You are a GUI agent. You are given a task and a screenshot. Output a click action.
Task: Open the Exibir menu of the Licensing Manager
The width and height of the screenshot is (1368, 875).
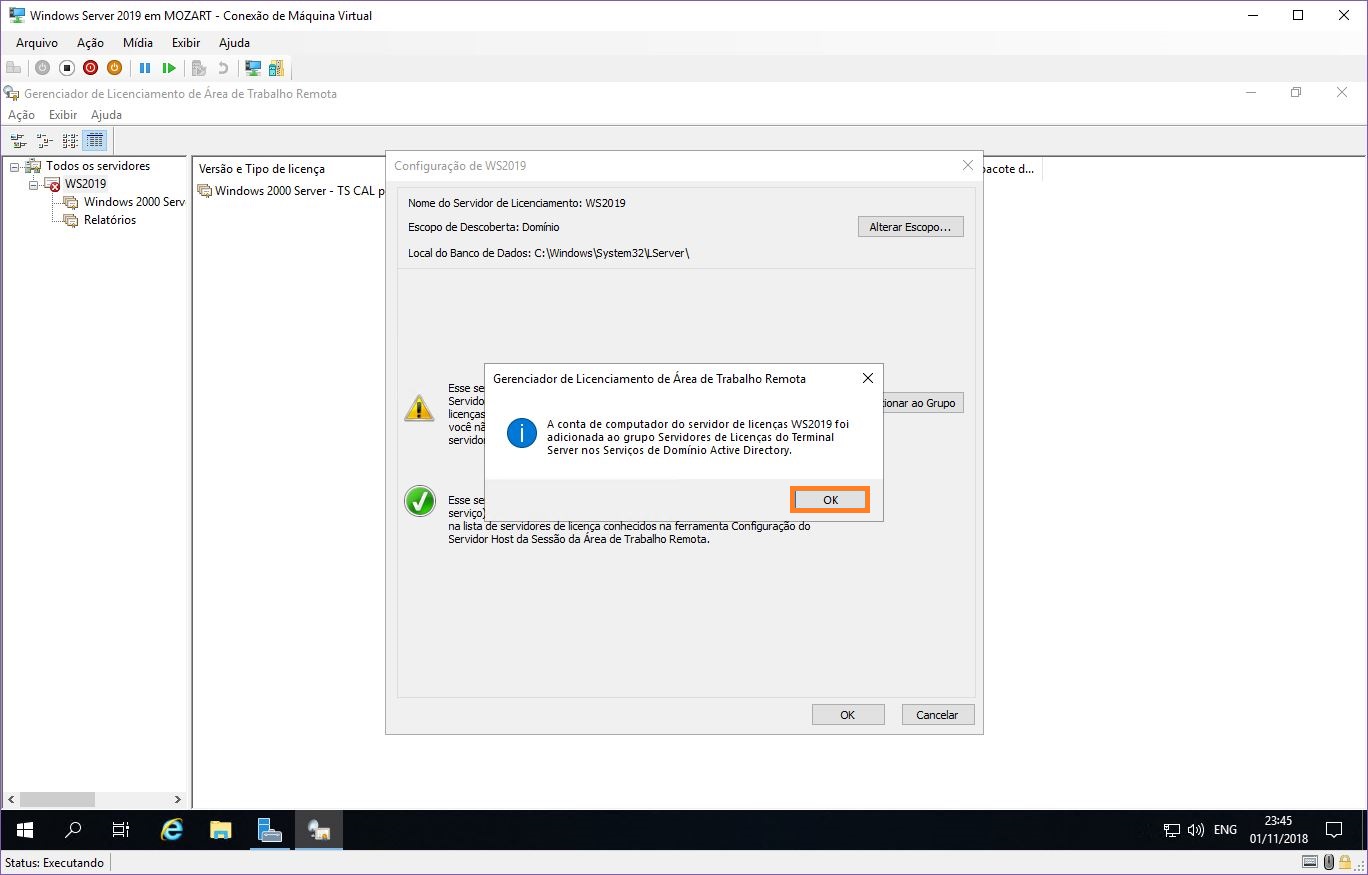click(x=63, y=115)
